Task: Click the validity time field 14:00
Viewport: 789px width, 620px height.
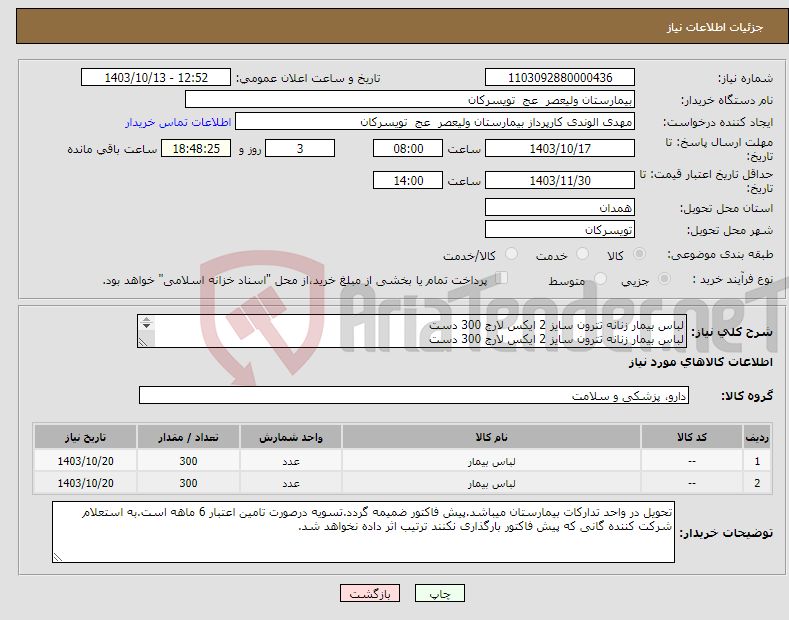Action: point(408,180)
